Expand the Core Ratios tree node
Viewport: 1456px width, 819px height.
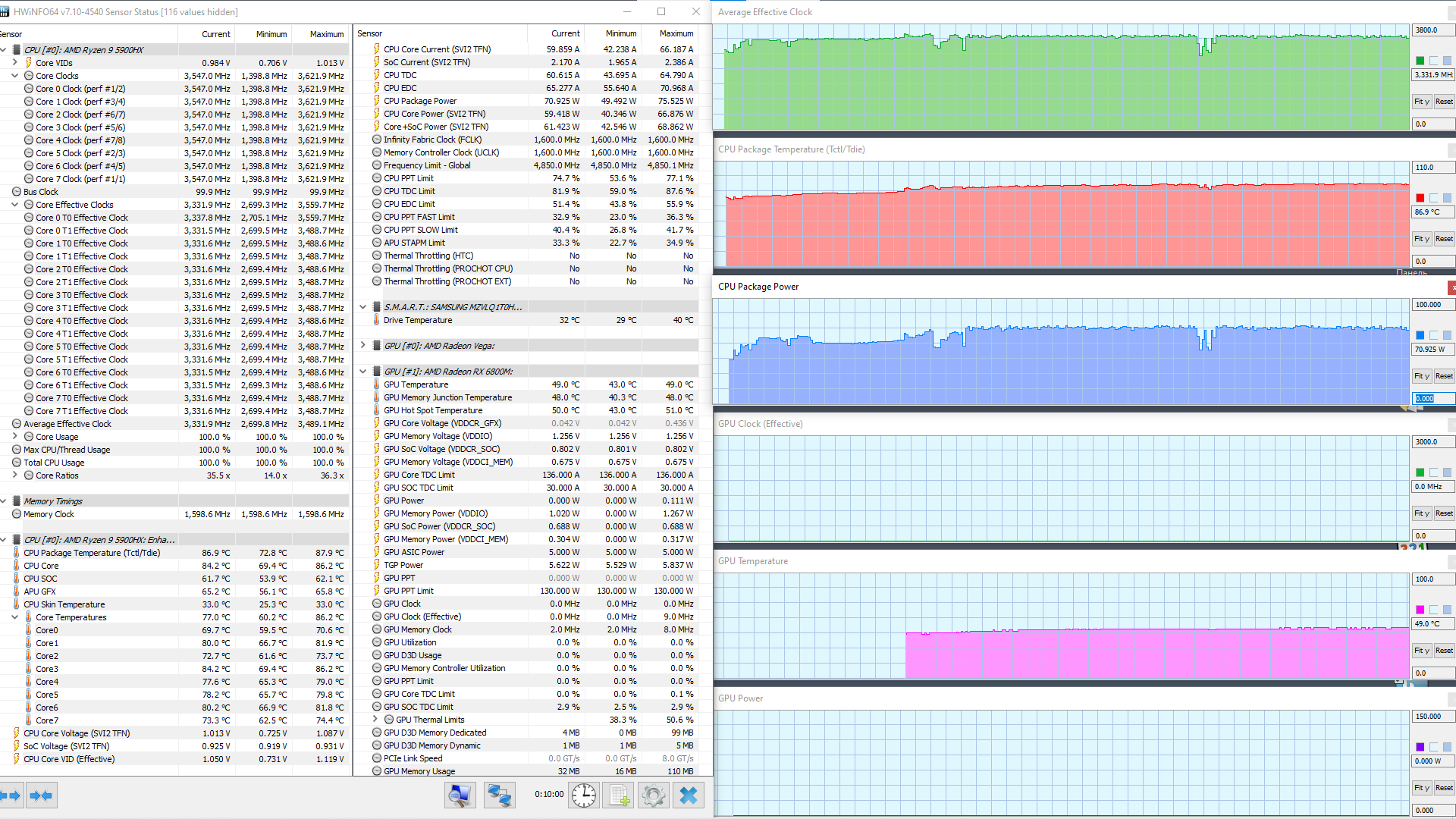click(x=15, y=475)
